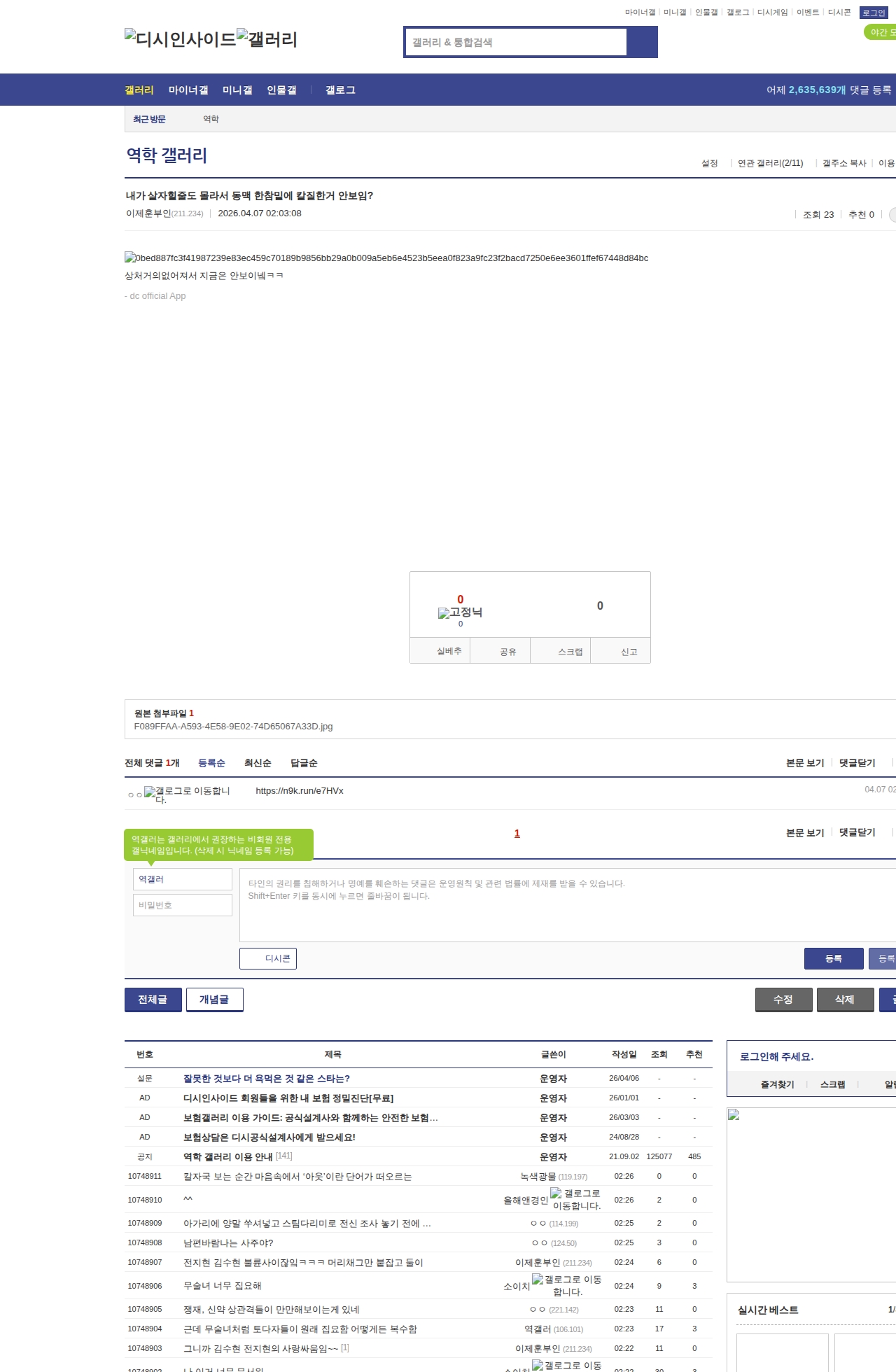Go to comment page 1
This screenshot has height=1372, width=896.
[517, 833]
